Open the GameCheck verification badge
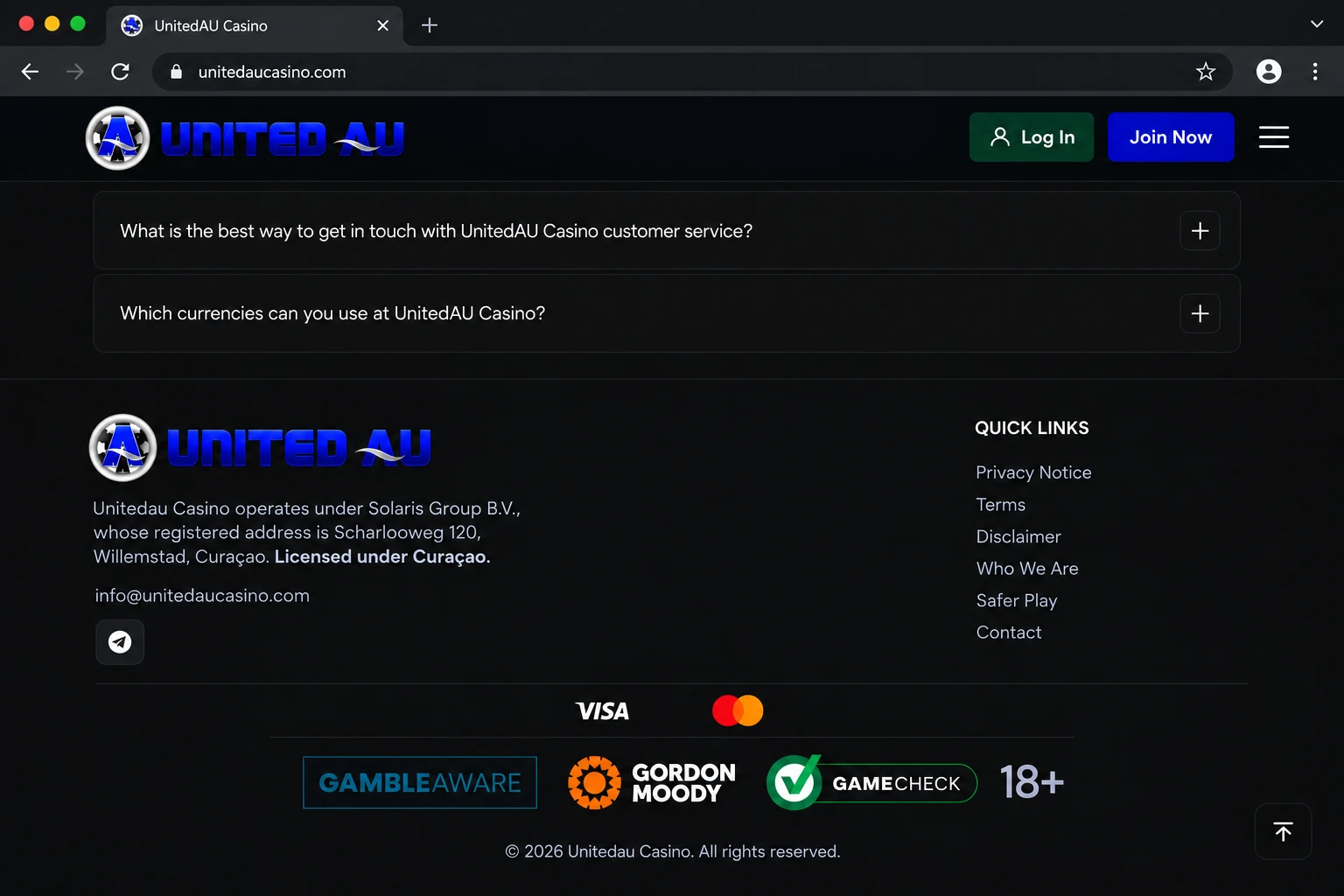 [871, 782]
